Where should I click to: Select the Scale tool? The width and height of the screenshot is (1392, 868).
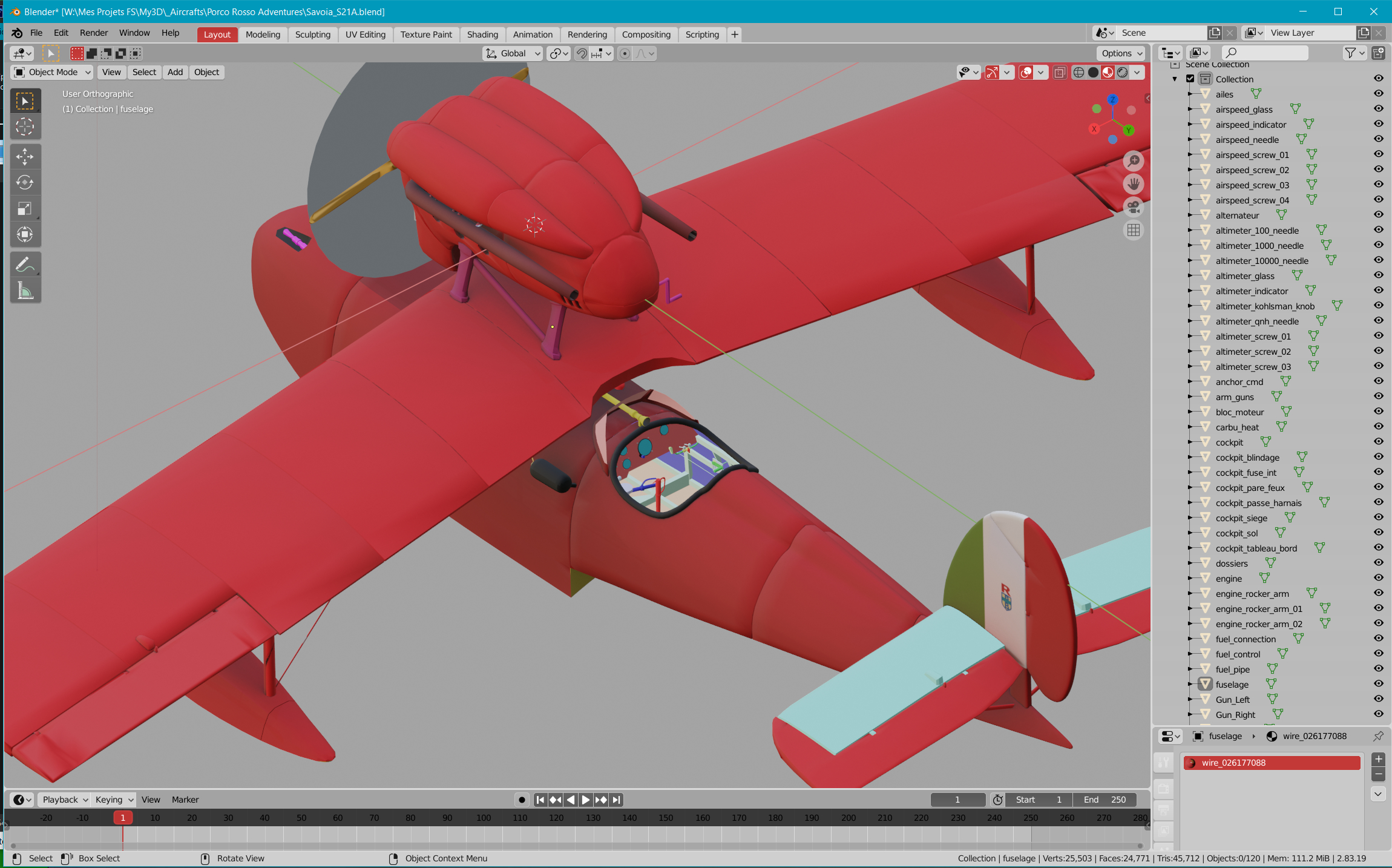(25, 208)
